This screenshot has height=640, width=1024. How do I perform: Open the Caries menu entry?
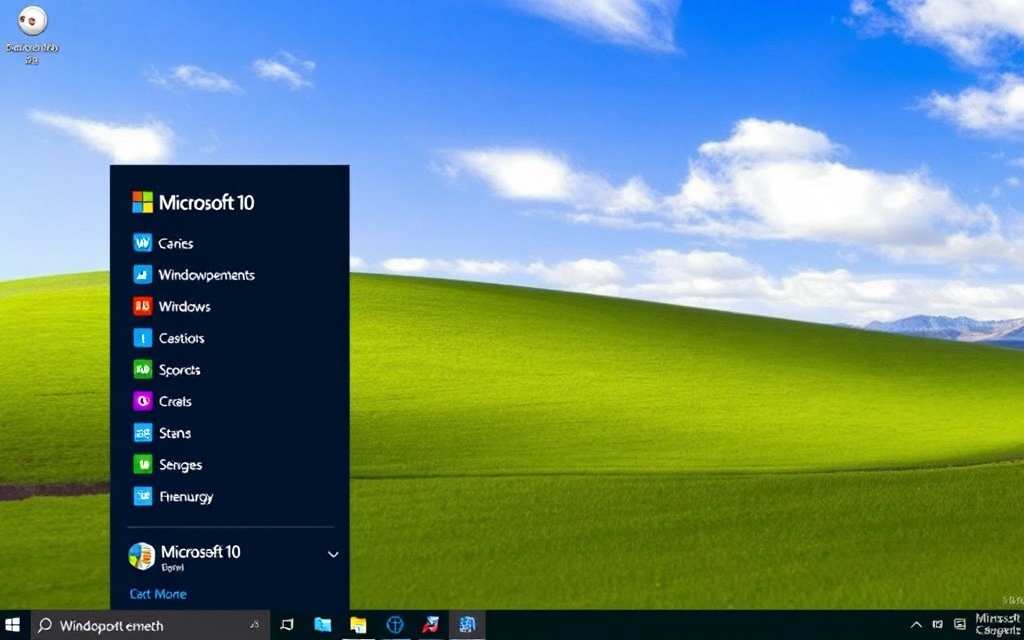click(176, 244)
